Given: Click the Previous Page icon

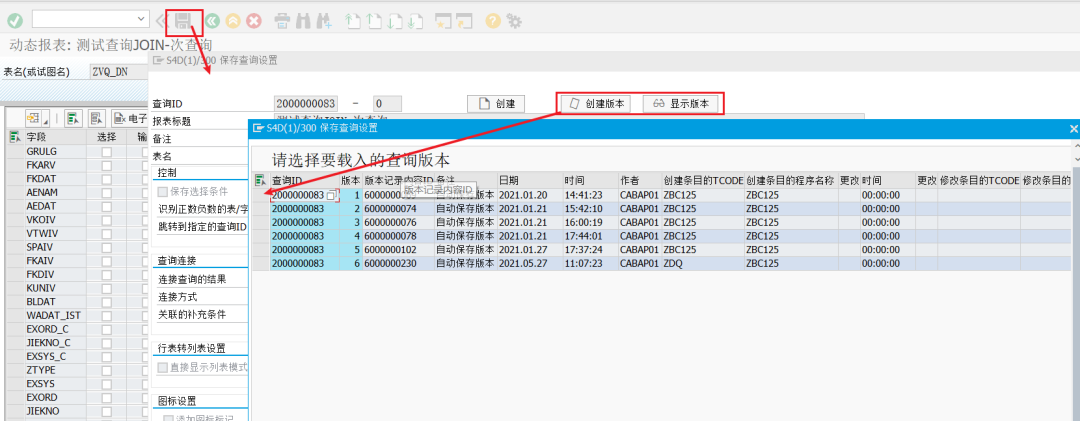Looking at the screenshot, I should [x=373, y=21].
